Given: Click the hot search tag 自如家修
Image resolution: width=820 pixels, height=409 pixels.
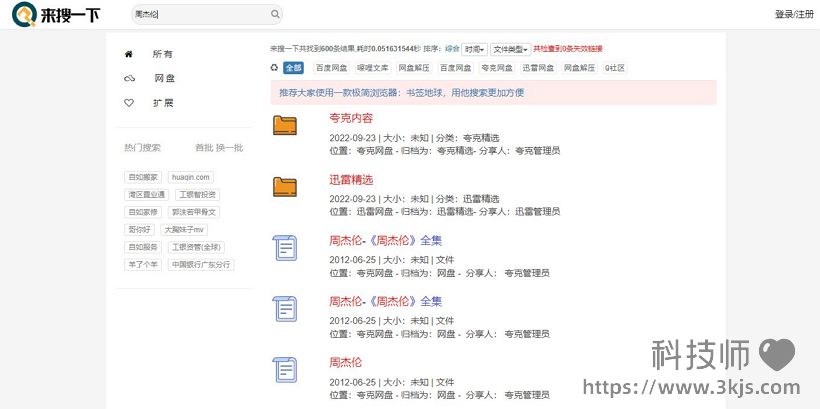Looking at the screenshot, I should coord(143,212).
